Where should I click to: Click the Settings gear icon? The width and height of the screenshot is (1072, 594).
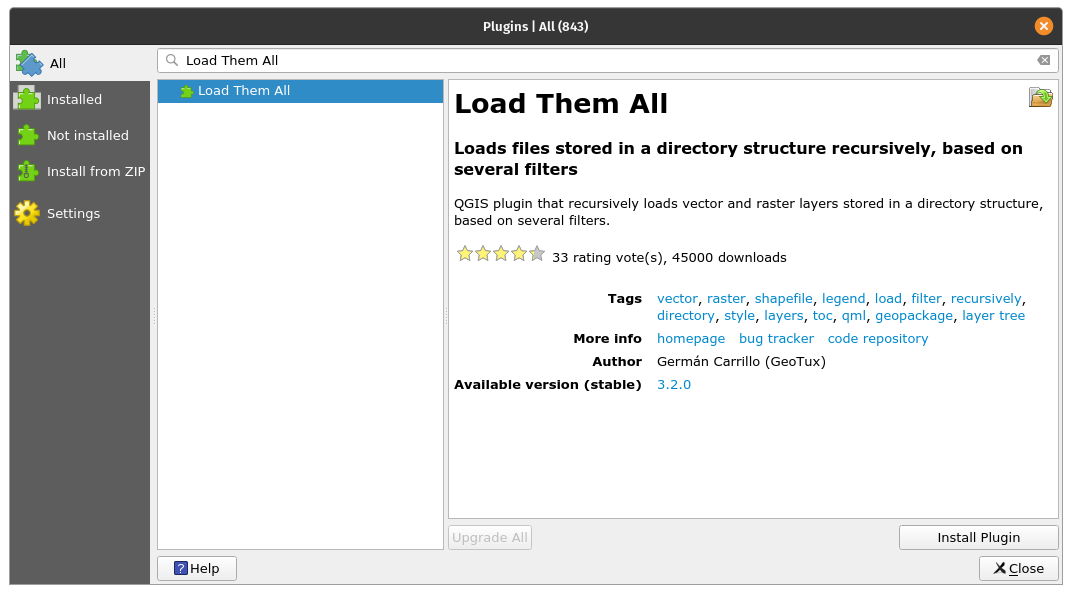[27, 213]
